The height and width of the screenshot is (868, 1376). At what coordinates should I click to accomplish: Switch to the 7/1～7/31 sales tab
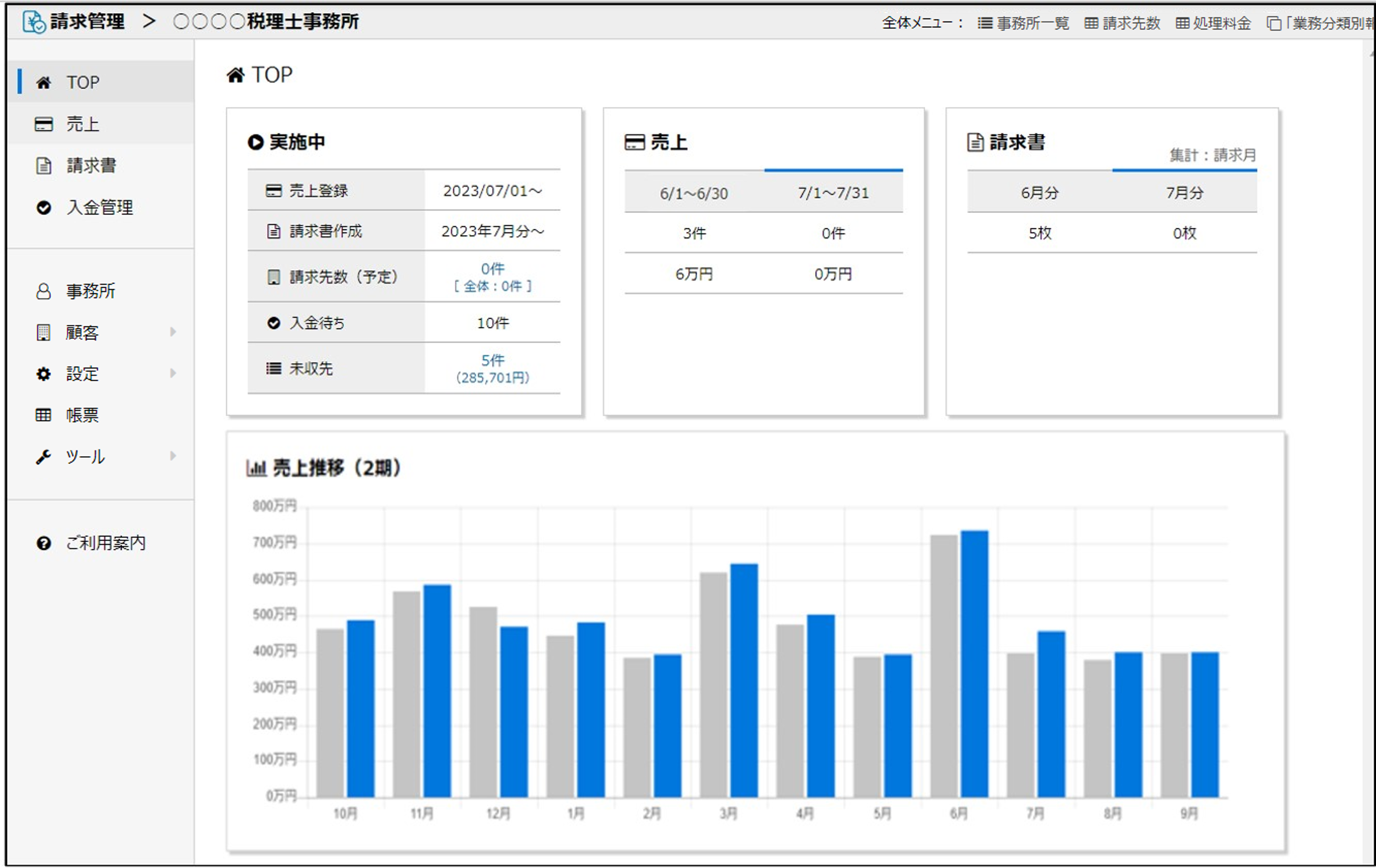coord(833,193)
